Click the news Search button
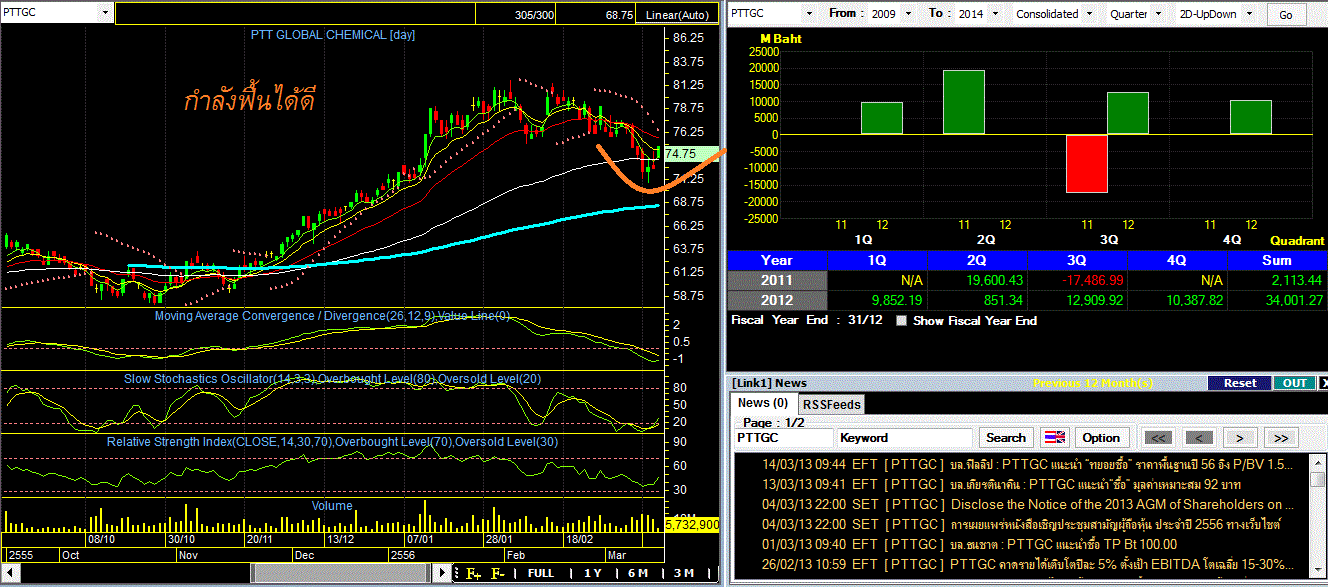Image resolution: width=1328 pixels, height=587 pixels. coord(1005,438)
